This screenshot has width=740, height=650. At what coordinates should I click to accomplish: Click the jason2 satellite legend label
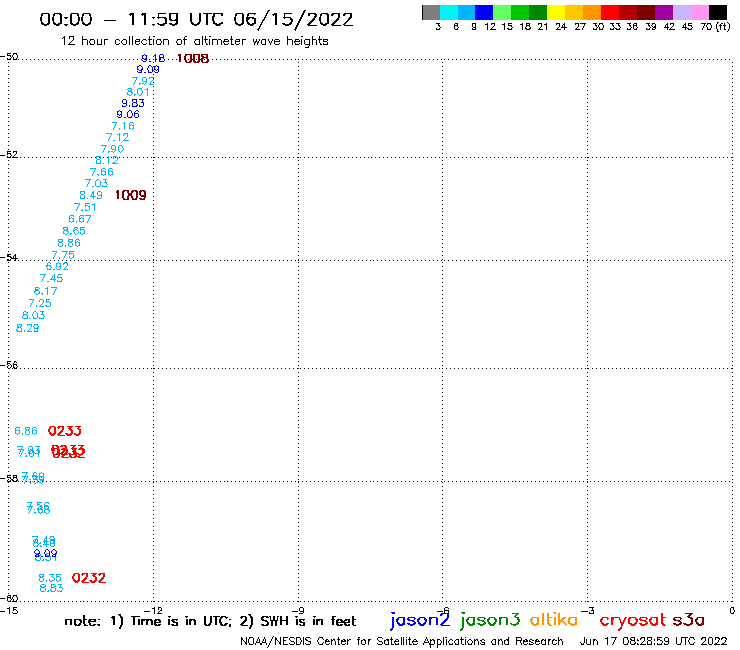(420, 620)
